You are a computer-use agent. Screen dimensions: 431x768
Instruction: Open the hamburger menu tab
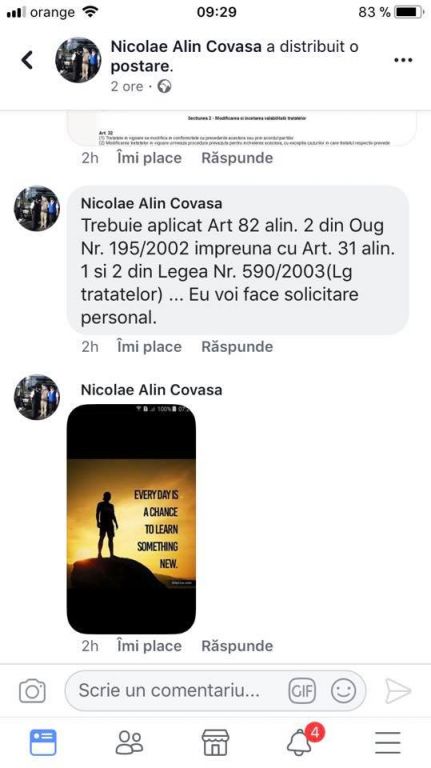(x=388, y=743)
